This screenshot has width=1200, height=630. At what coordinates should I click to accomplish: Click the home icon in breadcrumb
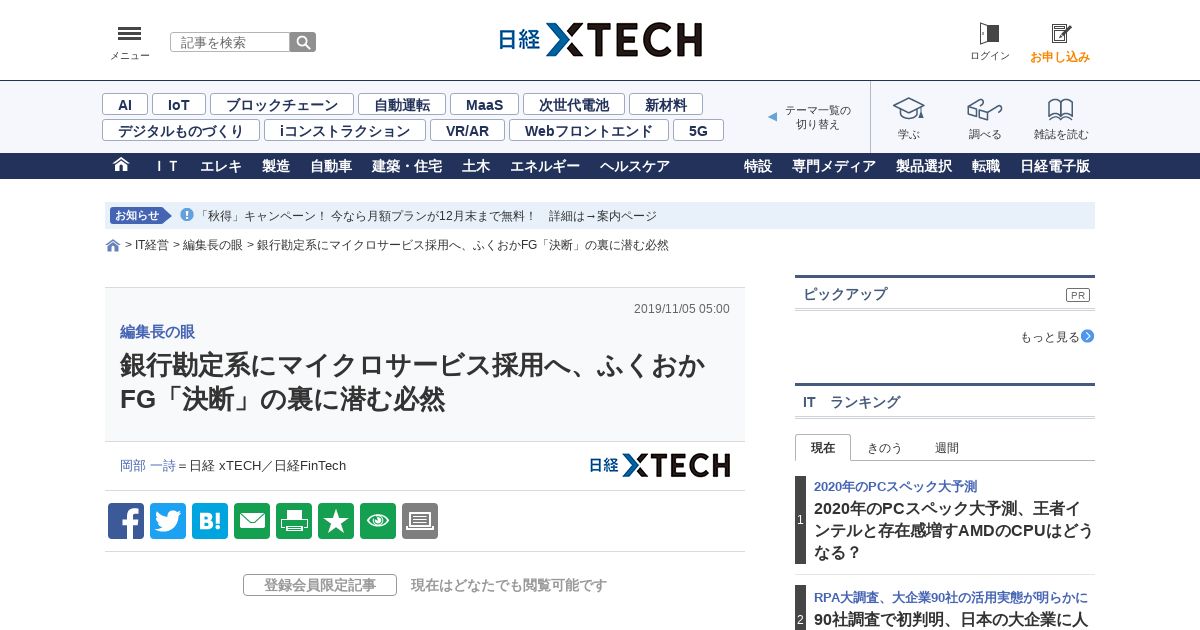point(113,245)
